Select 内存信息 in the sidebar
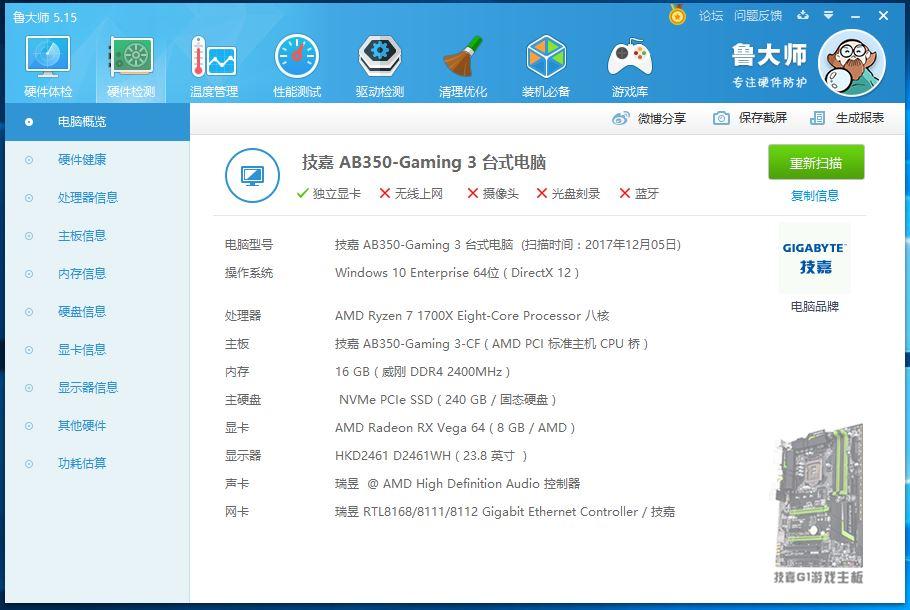 [x=97, y=274]
